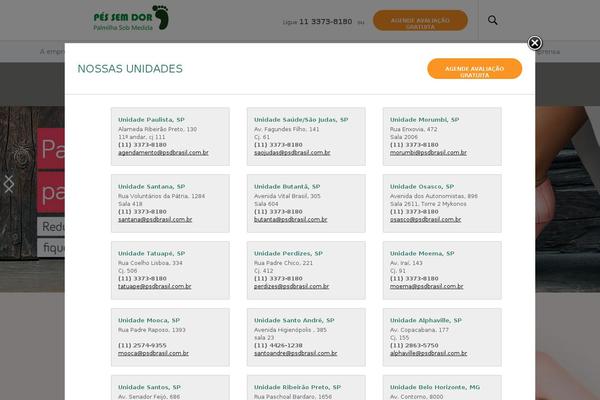Image resolution: width=600 pixels, height=400 pixels.
Task: Select the Unidade Tatuapé, SP title
Action: [x=152, y=253]
